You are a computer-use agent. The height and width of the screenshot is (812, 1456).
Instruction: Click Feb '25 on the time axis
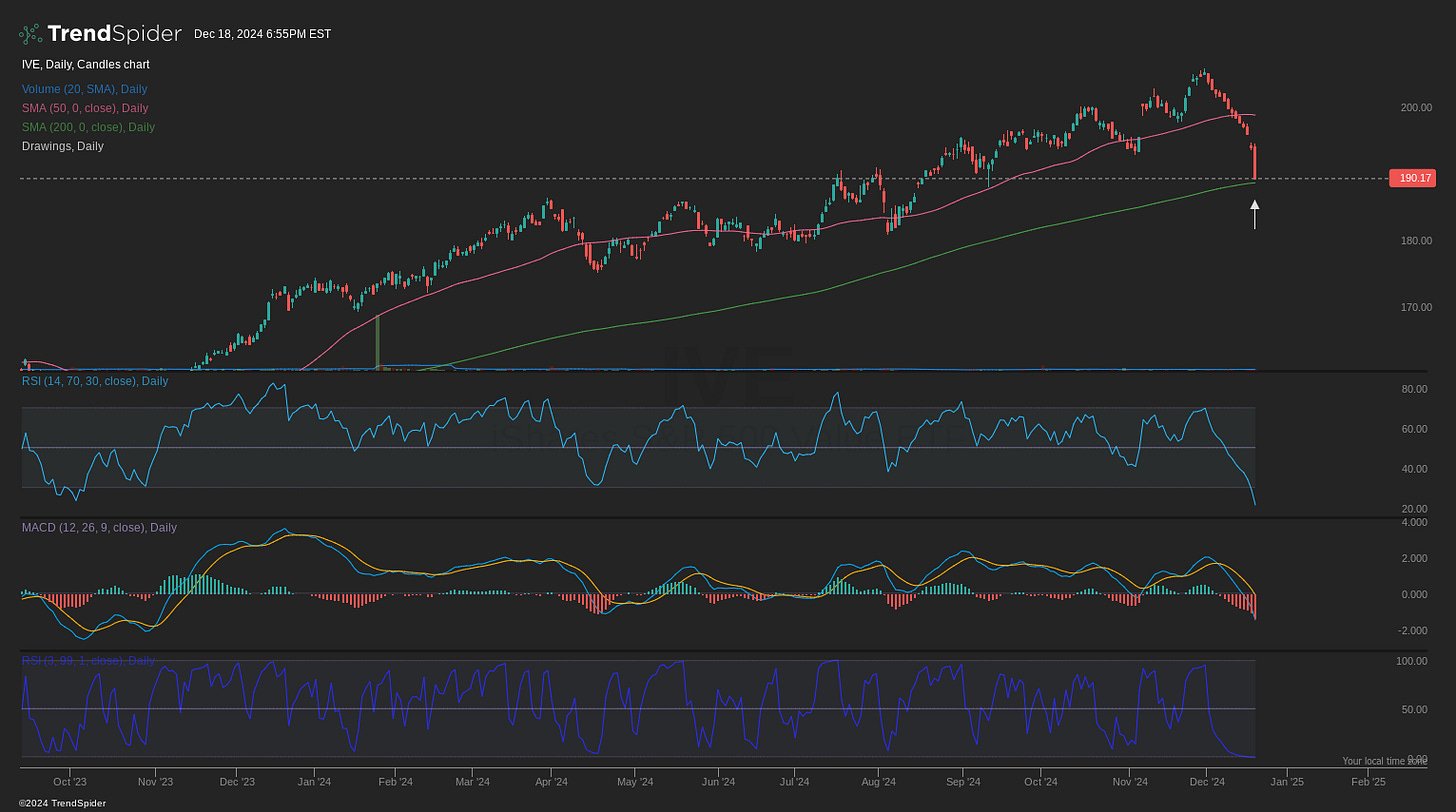1369,781
